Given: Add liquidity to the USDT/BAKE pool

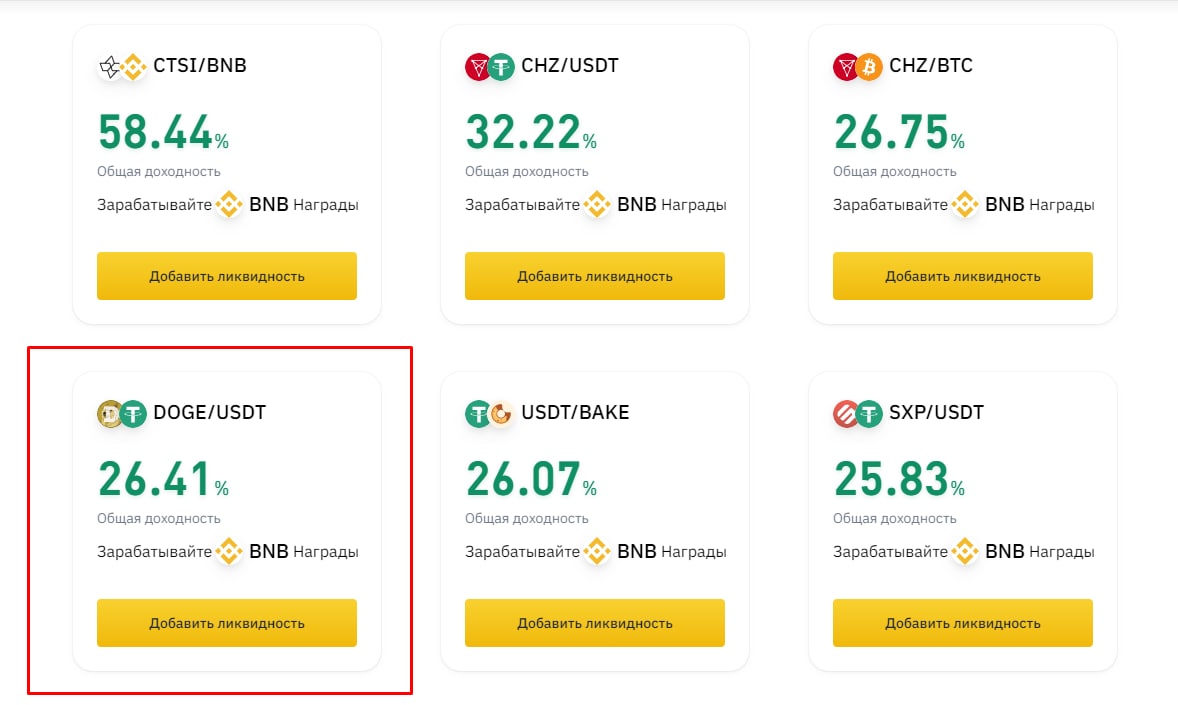Looking at the screenshot, I should 595,623.
